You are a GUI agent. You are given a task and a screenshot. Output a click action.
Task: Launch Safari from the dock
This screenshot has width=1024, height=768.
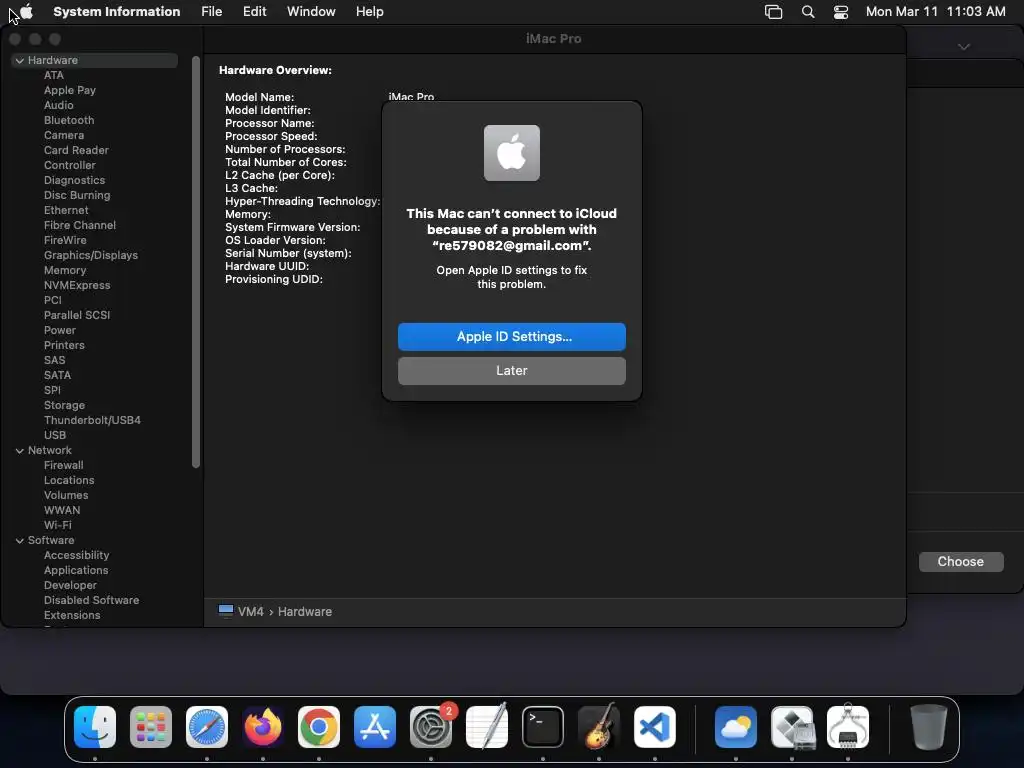[207, 727]
